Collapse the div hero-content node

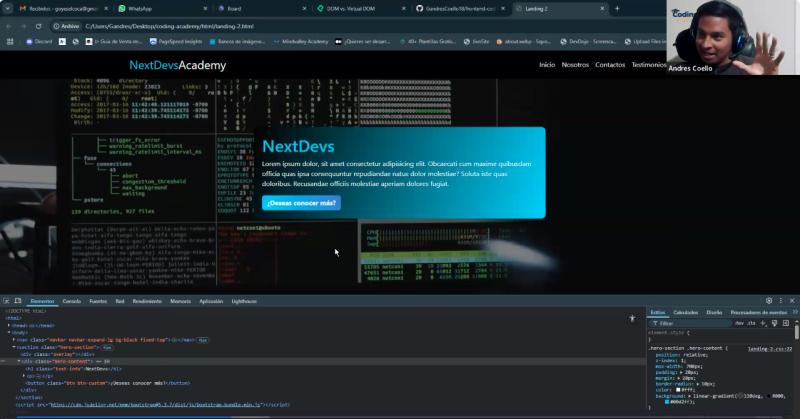coord(19,361)
